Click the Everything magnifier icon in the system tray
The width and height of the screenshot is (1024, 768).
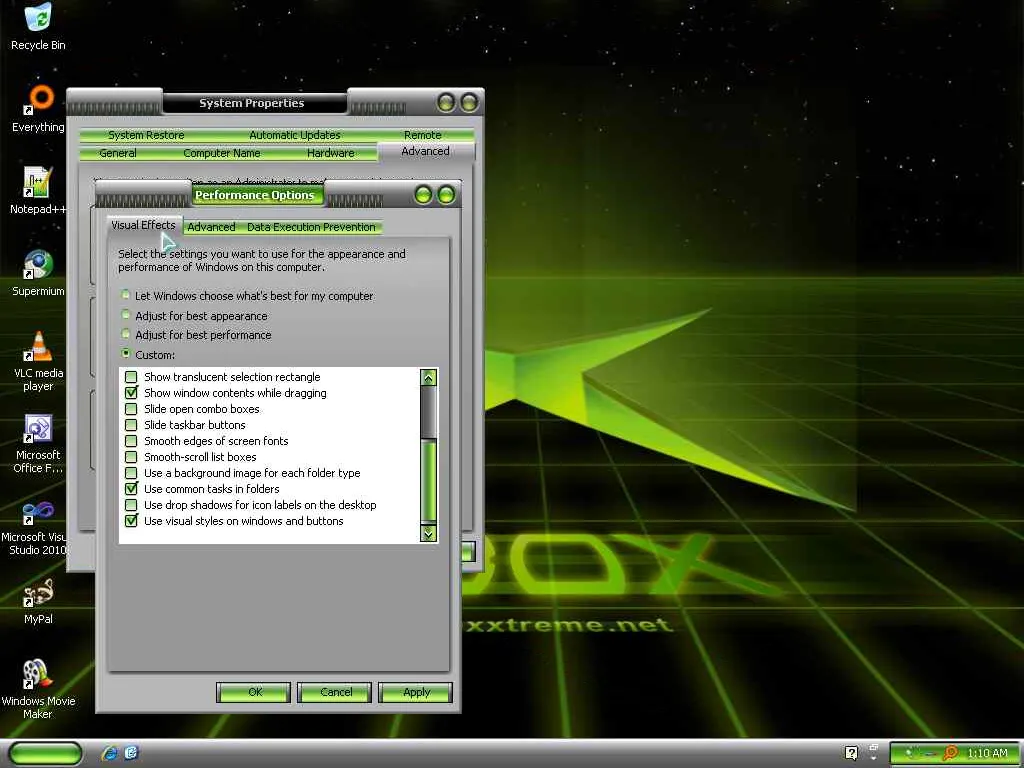(951, 753)
